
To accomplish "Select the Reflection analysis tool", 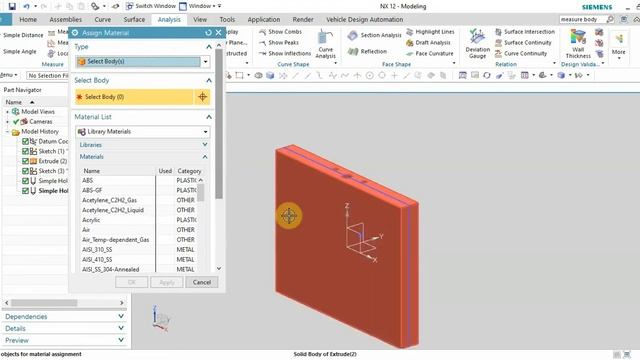I will 367,51.
